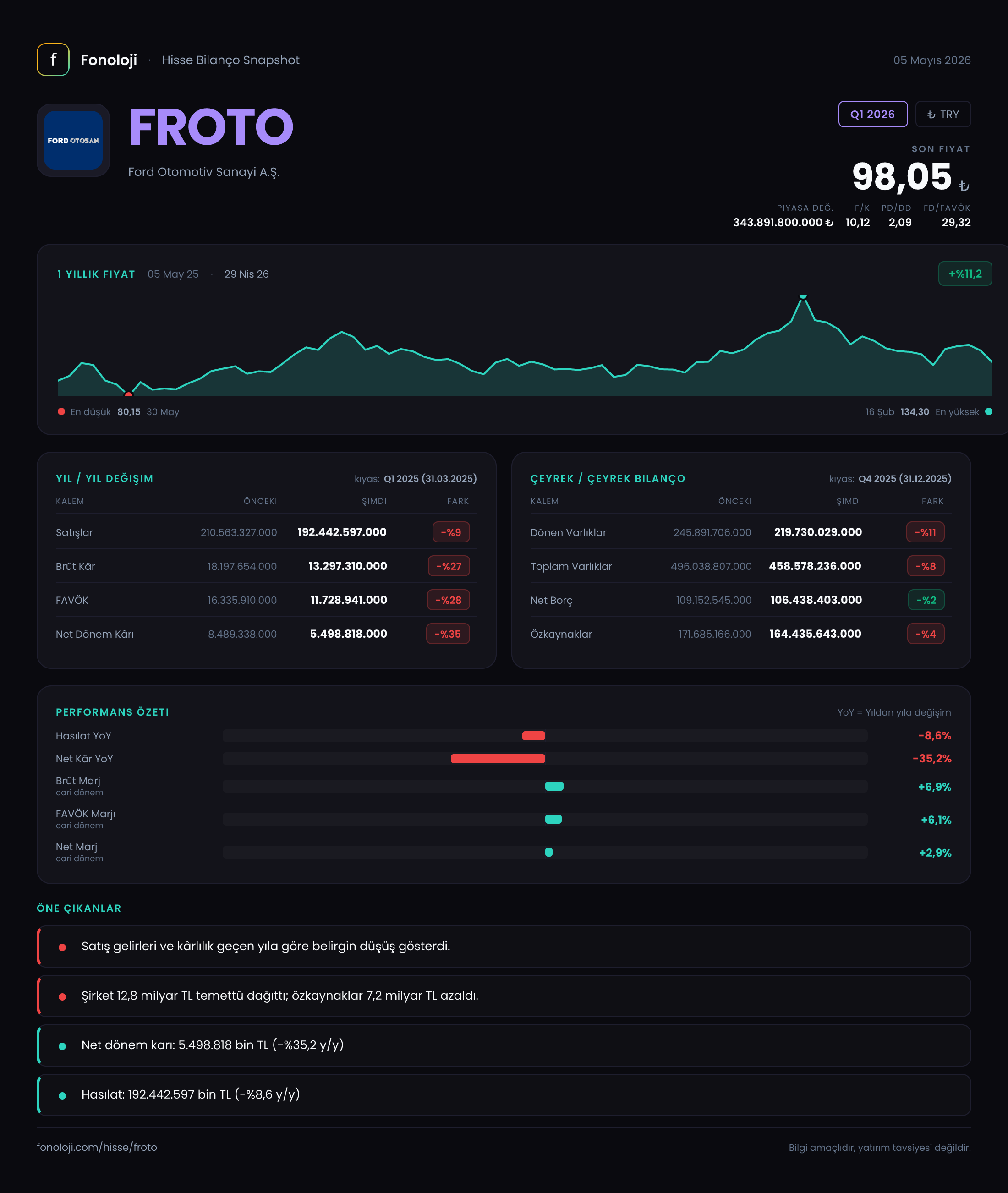This screenshot has width=1008, height=1193.
Task: Click the Q4 2025 (31.12.2025) comparison label
Action: pos(905,478)
